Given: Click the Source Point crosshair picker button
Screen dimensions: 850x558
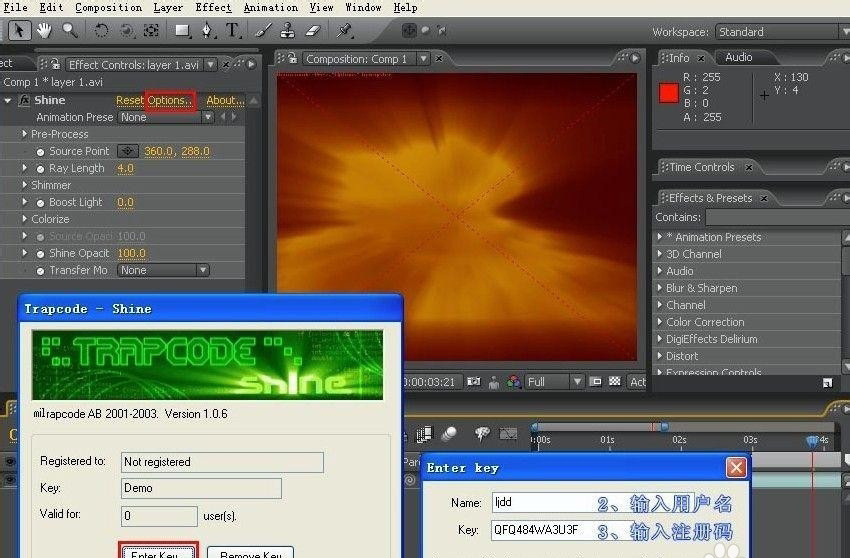Looking at the screenshot, I should (x=128, y=151).
